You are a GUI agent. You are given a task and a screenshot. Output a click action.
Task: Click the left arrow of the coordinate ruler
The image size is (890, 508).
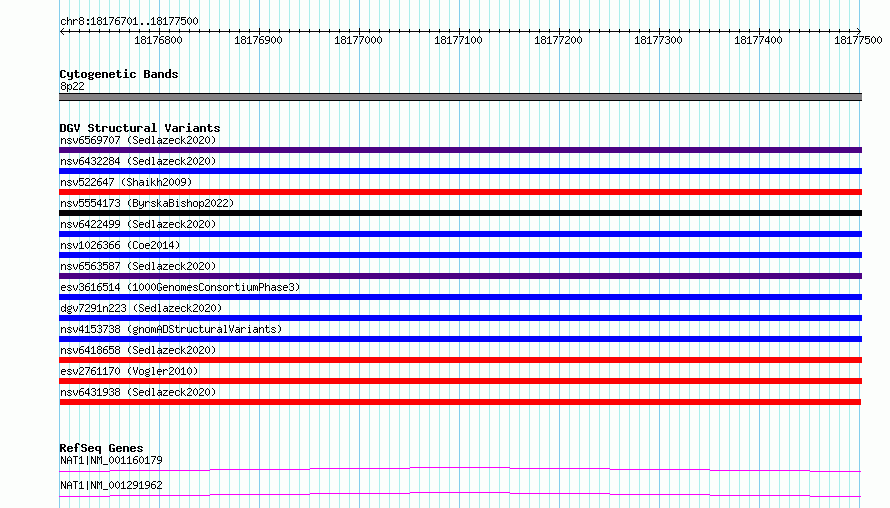62,31
